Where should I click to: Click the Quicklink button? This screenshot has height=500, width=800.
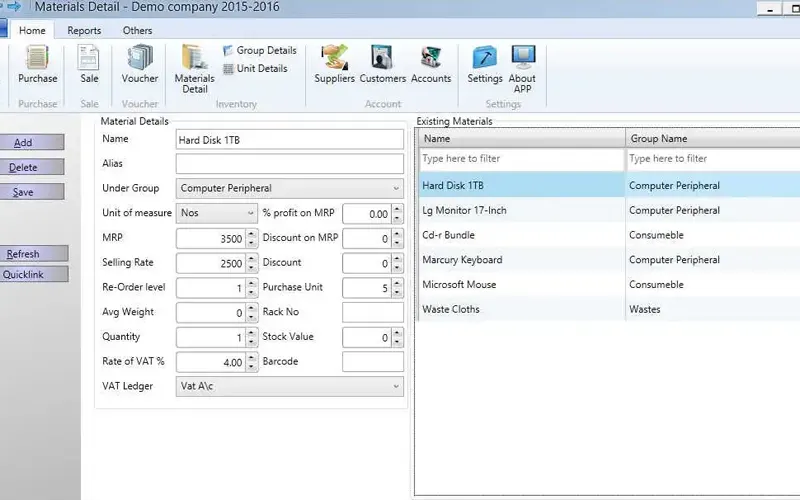pos(34,274)
